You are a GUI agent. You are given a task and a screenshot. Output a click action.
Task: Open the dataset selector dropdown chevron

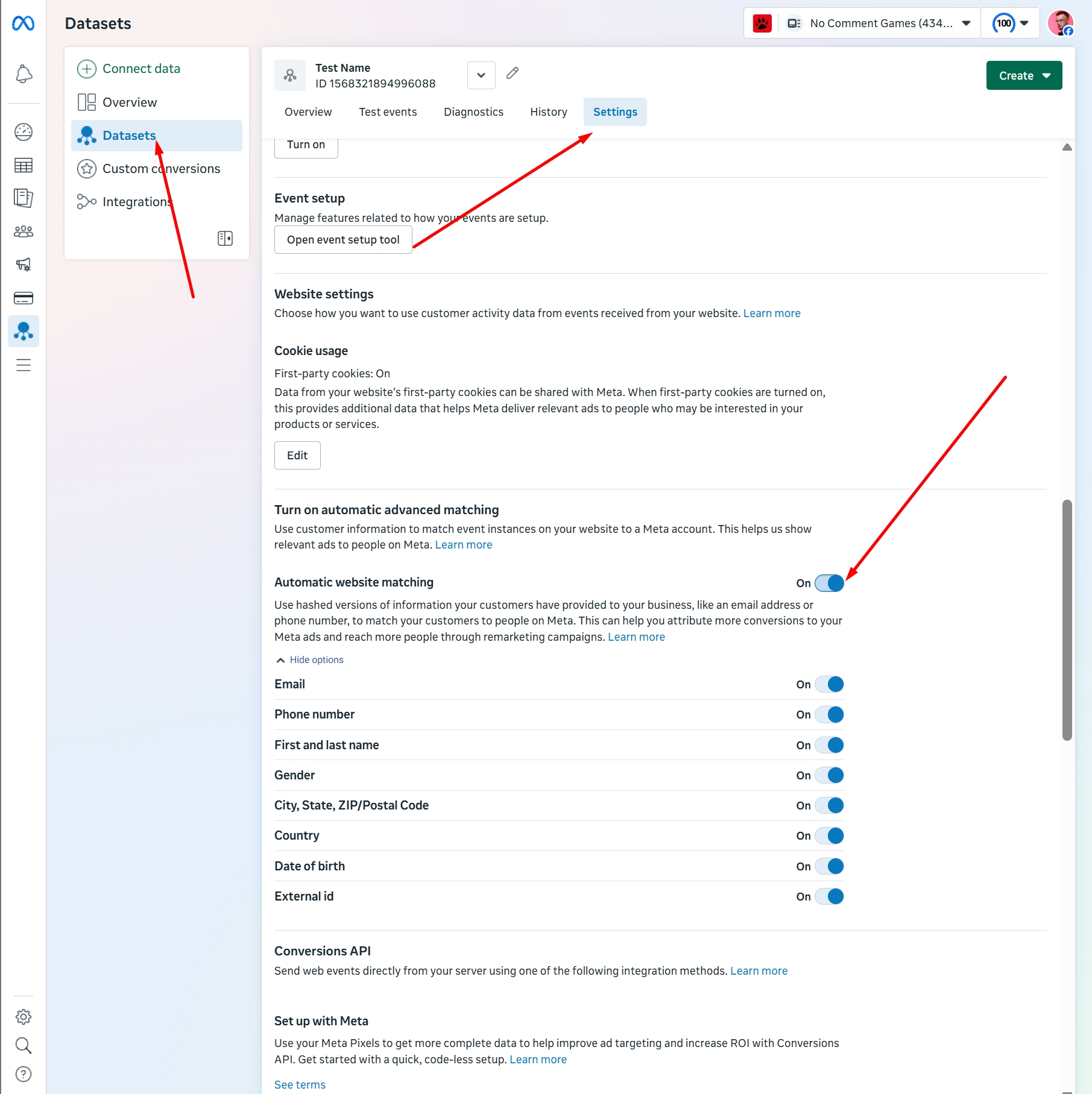tap(481, 75)
